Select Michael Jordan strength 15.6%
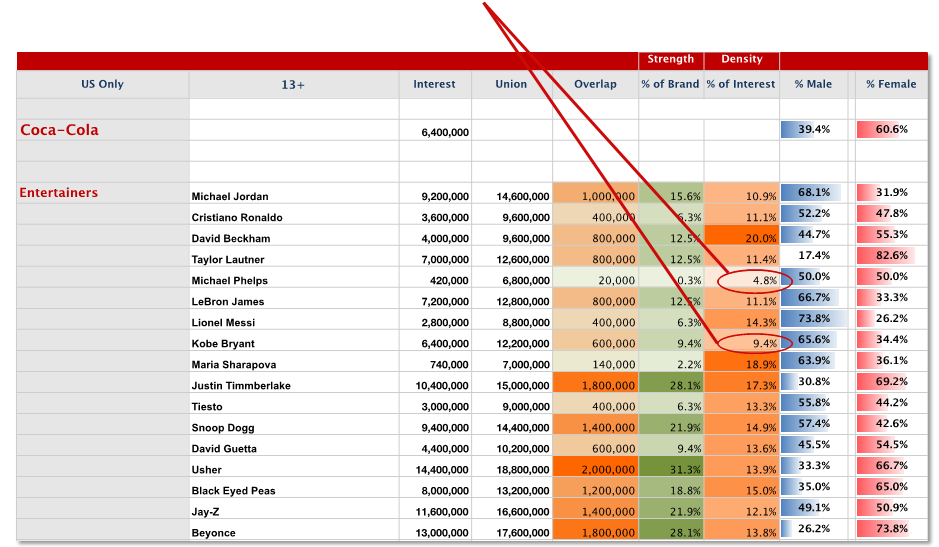This screenshot has height=547, width=939. [x=671, y=194]
